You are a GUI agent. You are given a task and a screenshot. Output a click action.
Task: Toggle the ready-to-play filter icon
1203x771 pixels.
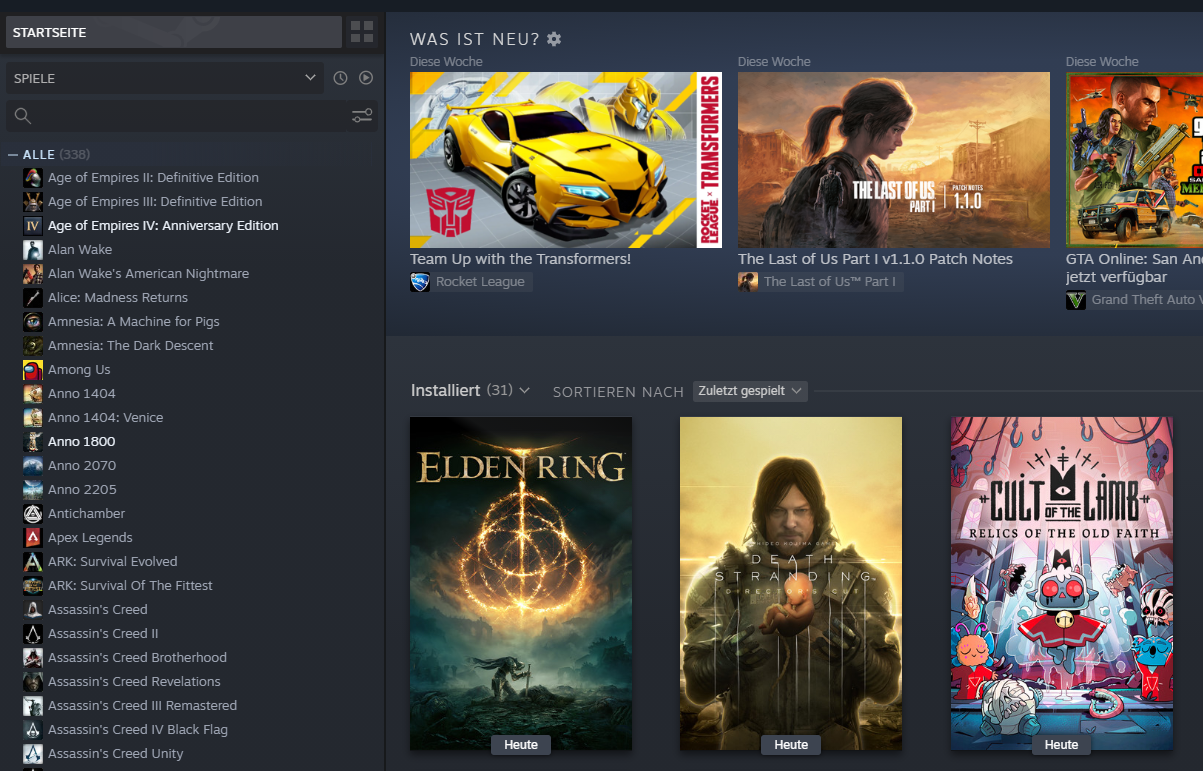click(x=366, y=78)
